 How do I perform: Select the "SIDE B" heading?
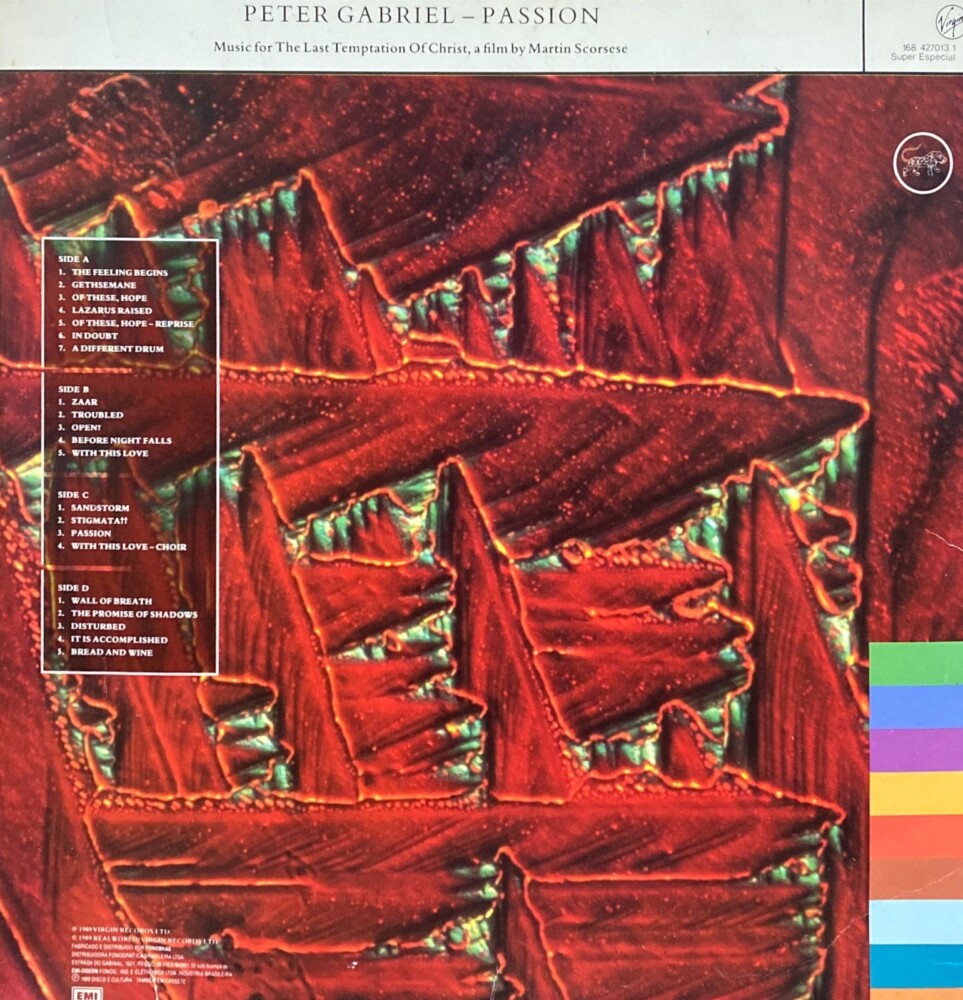[73, 389]
